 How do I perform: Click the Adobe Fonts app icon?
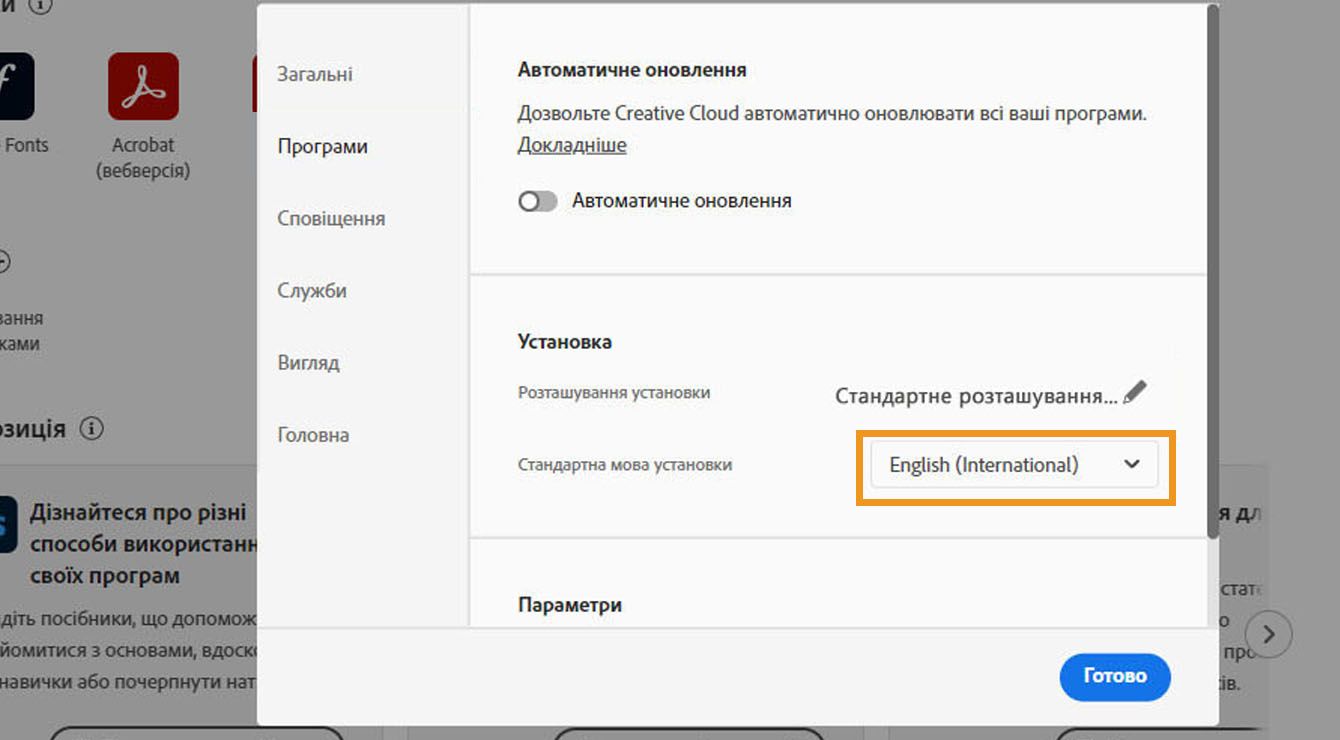tap(14, 87)
